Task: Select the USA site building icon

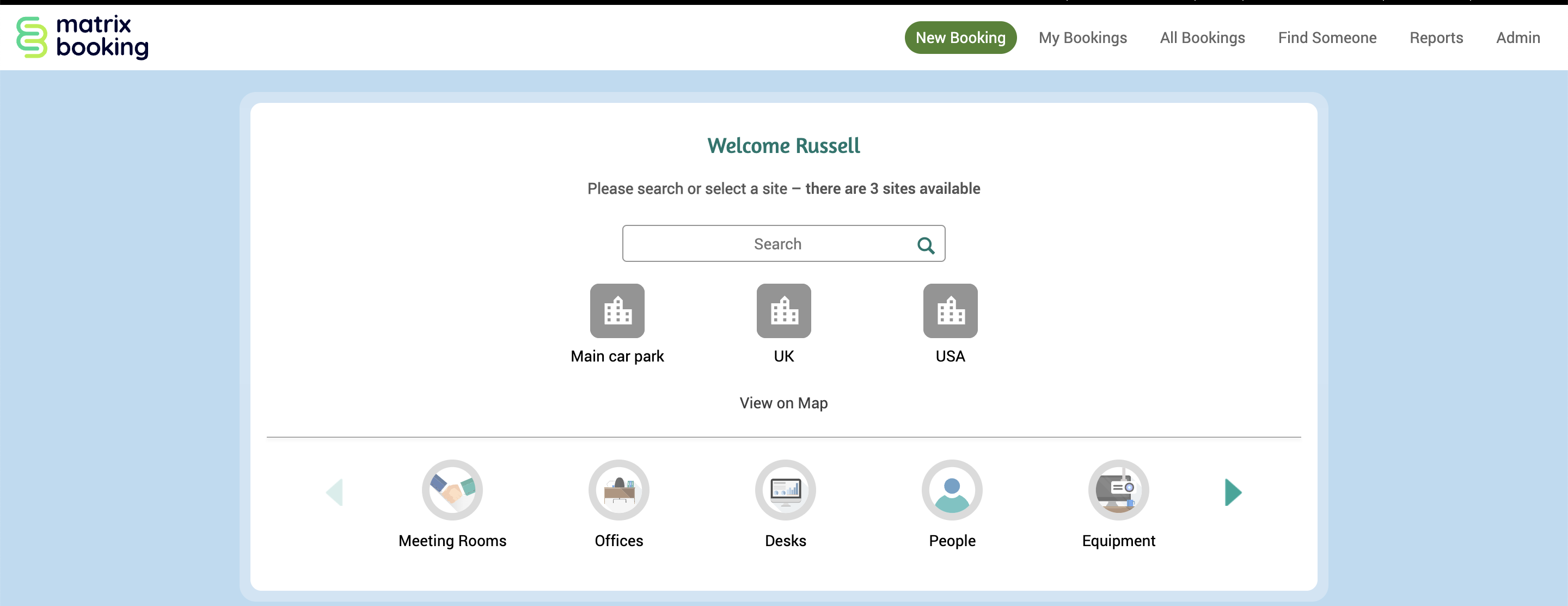Action: tap(950, 311)
